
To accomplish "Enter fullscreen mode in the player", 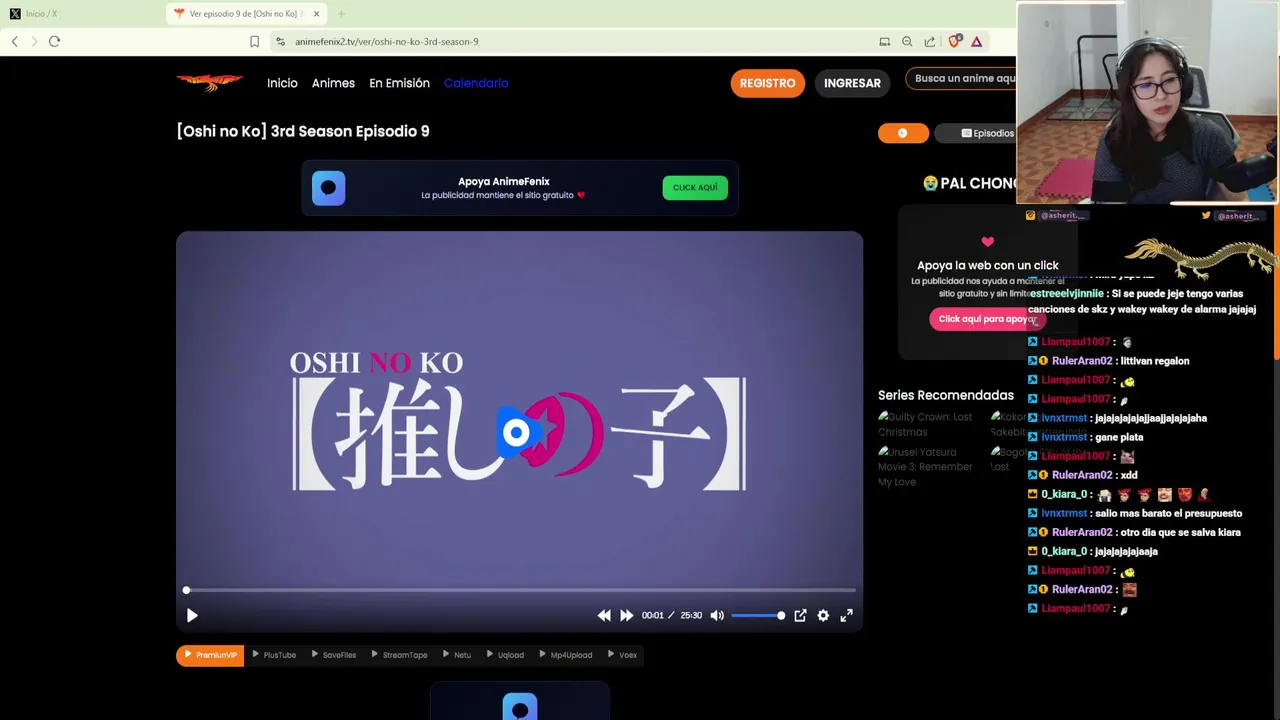I will (x=846, y=616).
